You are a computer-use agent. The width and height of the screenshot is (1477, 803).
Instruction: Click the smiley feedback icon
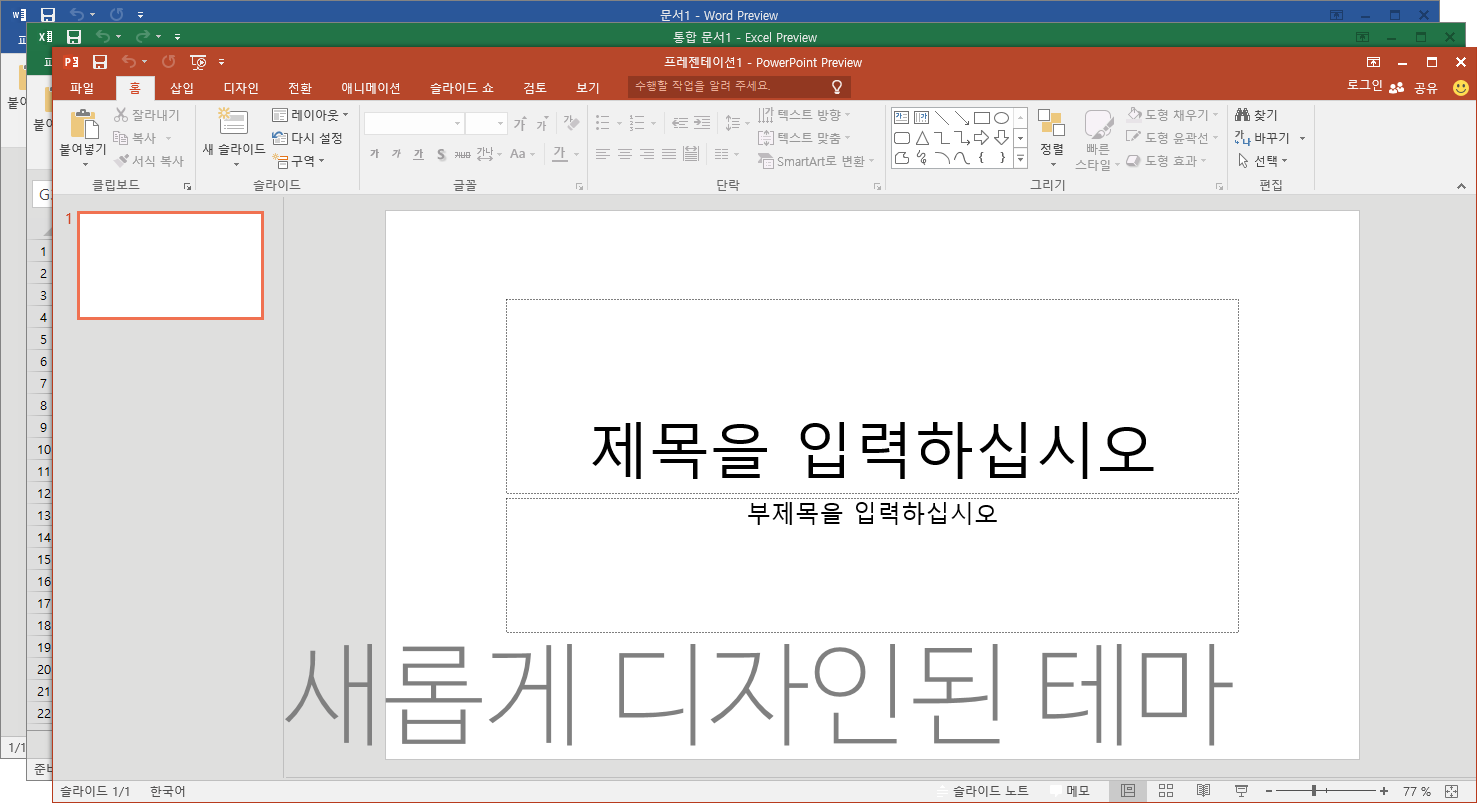(1461, 87)
